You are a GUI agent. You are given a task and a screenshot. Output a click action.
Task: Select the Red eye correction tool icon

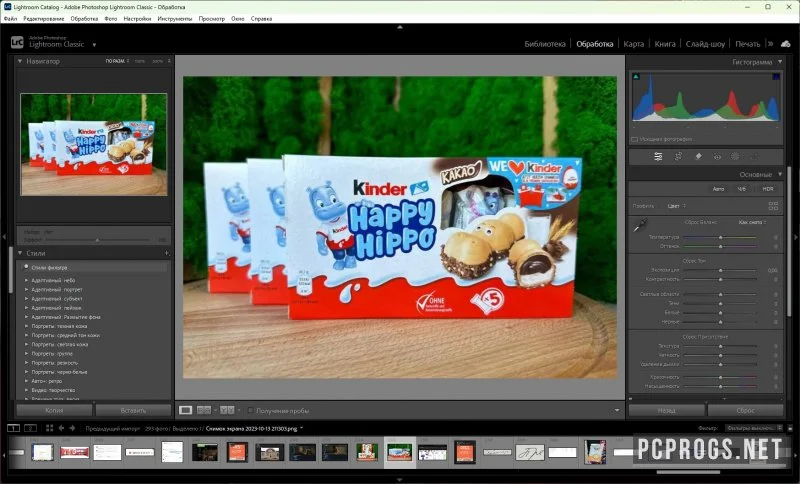[717, 157]
